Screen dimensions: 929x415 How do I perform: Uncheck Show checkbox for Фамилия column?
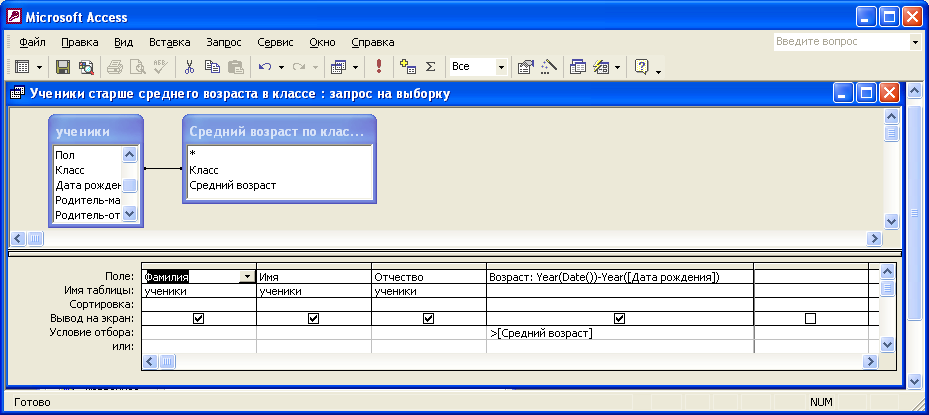pos(198,319)
